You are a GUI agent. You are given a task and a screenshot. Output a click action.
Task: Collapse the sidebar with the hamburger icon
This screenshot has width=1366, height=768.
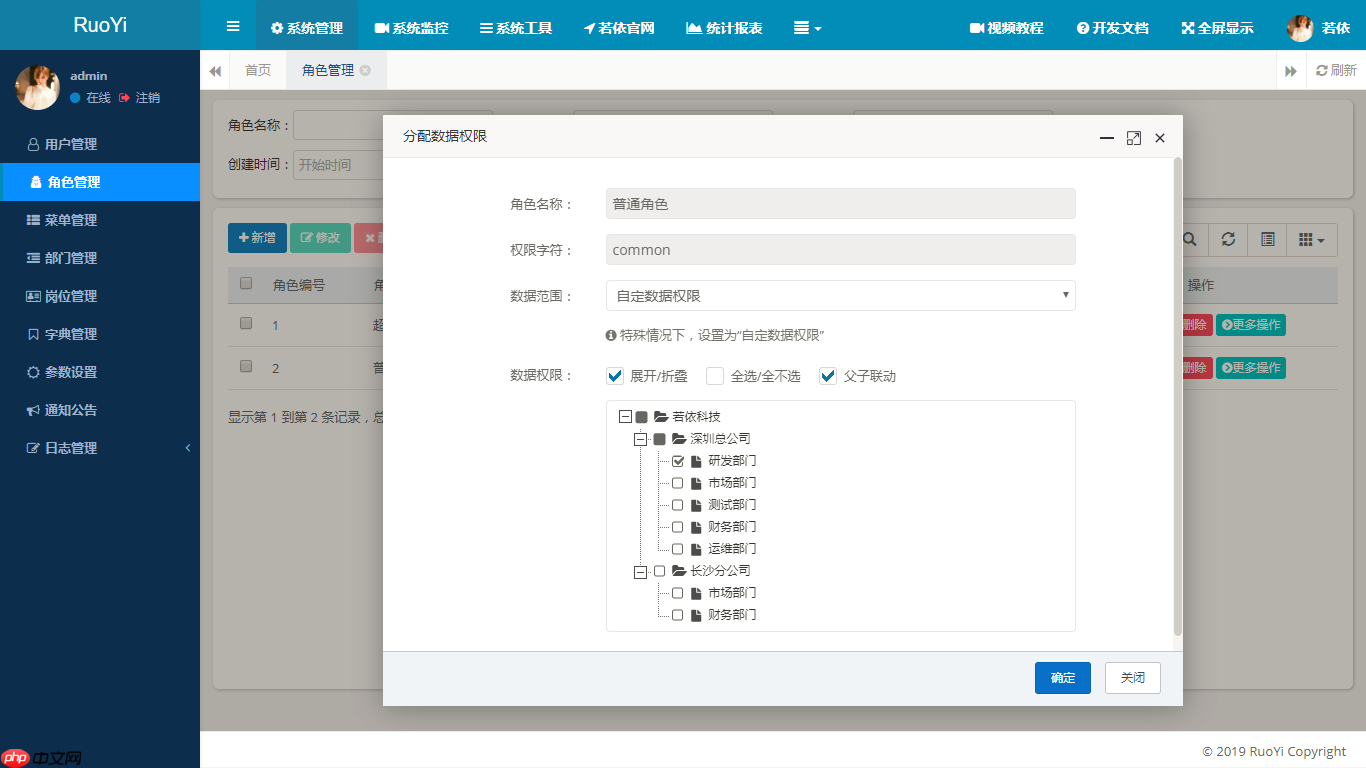pos(232,25)
